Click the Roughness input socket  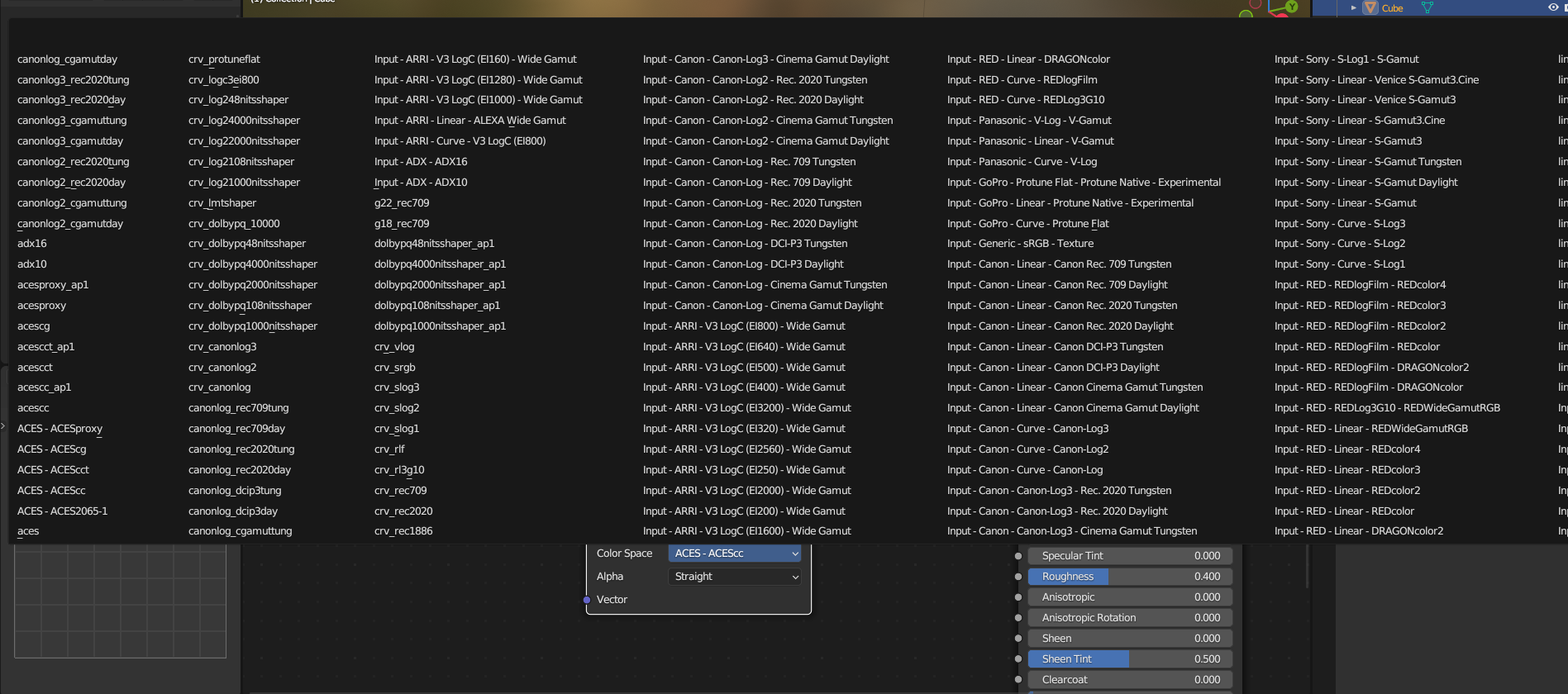click(1018, 577)
